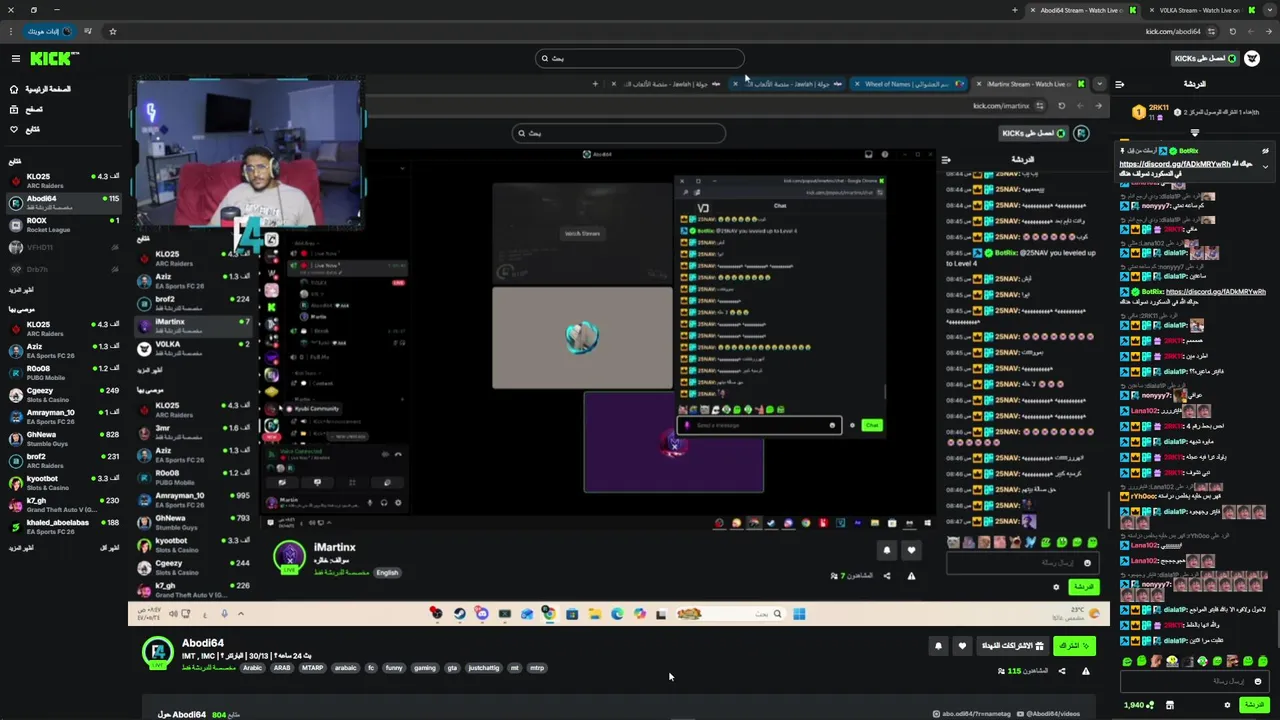Open the 2RK11 leaderboard badge
This screenshot has width=1280, height=720.
click(1138, 112)
